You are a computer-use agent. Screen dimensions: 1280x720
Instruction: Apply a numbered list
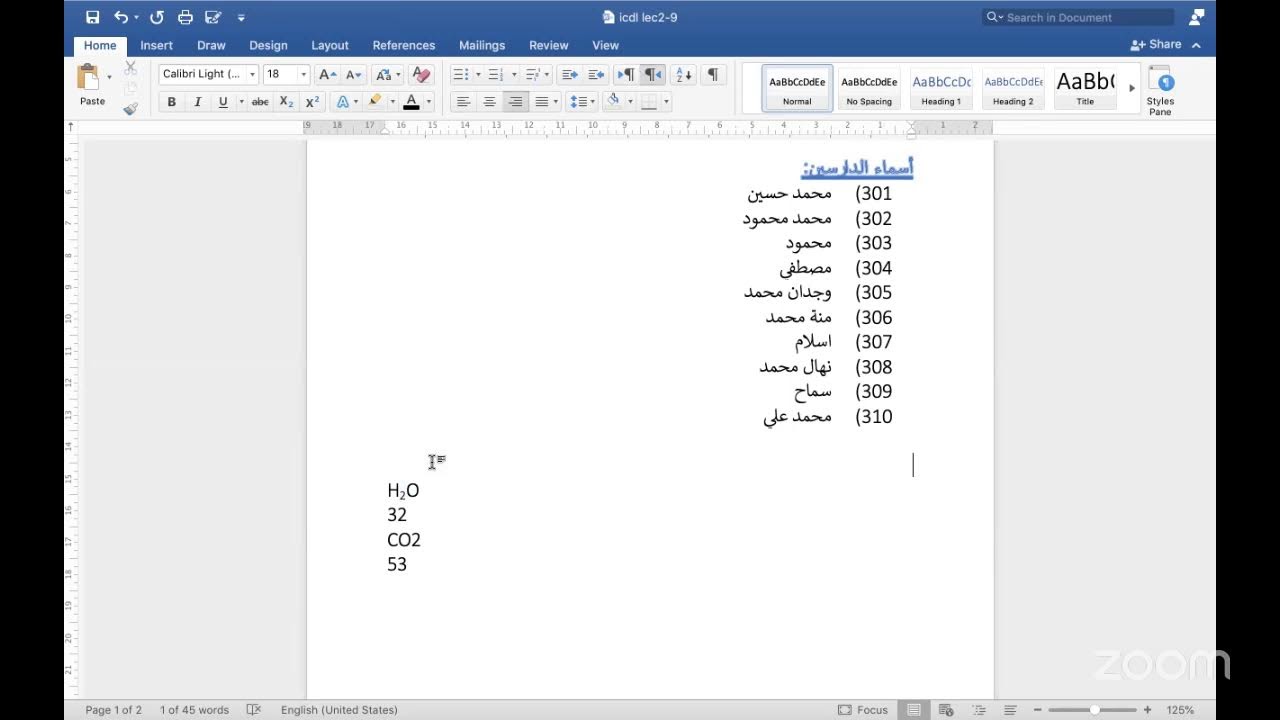(x=495, y=74)
